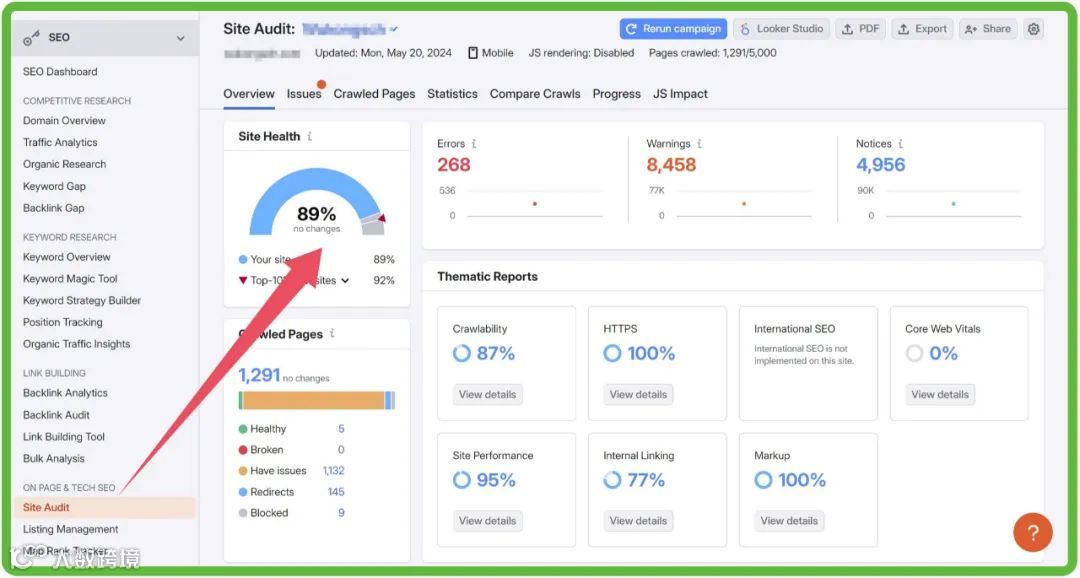Switch to the Overview tab
Screen dimensions: 1080x578
pos(249,94)
